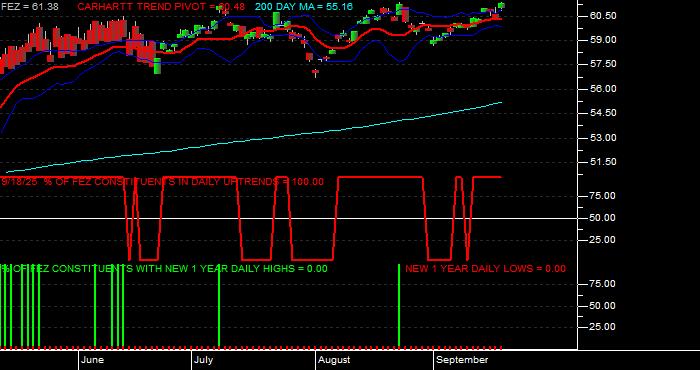
Task: Click the latest green candlestick at chart right
Action: point(501,5)
